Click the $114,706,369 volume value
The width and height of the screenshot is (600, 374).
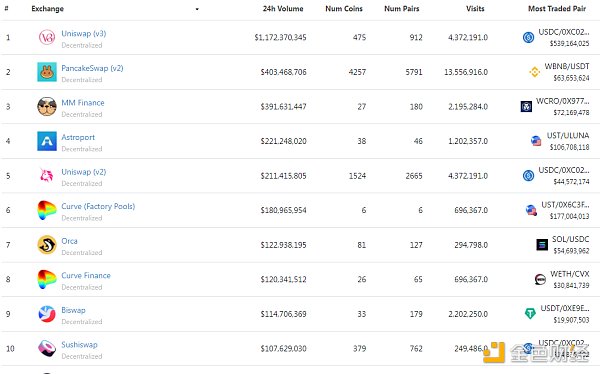point(284,314)
